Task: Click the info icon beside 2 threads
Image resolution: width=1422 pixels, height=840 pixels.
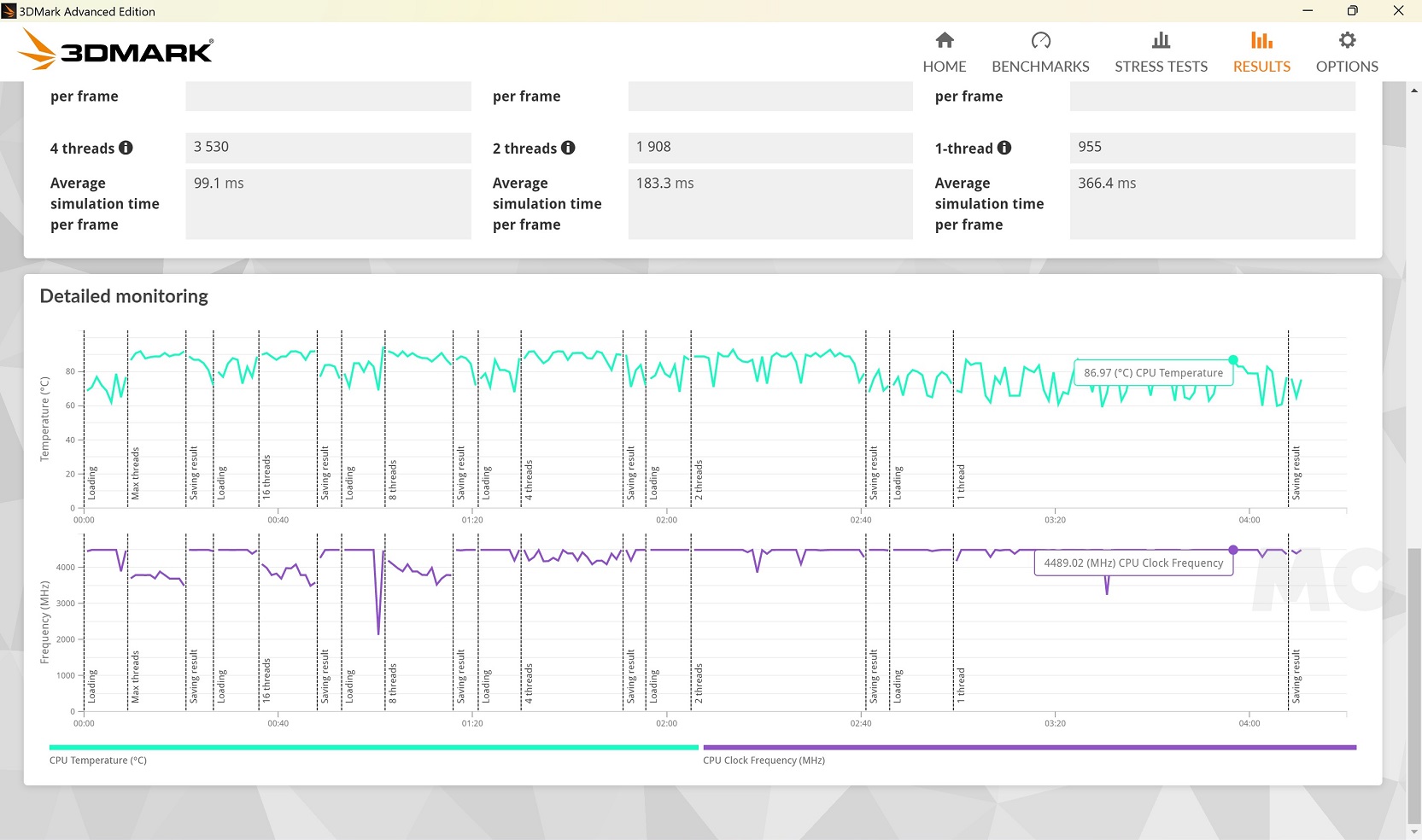Action: coord(568,148)
